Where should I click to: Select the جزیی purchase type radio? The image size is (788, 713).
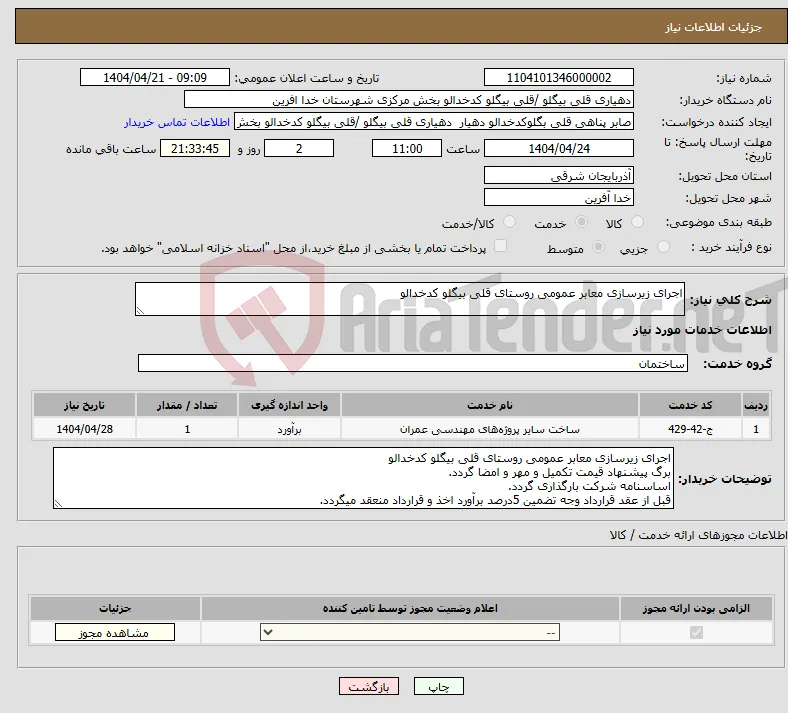663,246
